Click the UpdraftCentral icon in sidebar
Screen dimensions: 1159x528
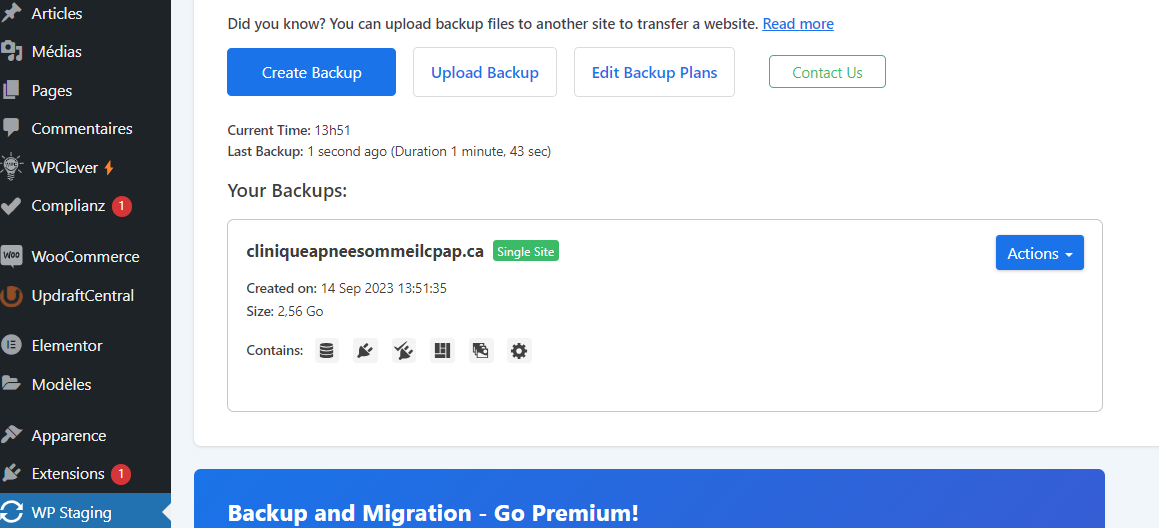[x=11, y=296]
